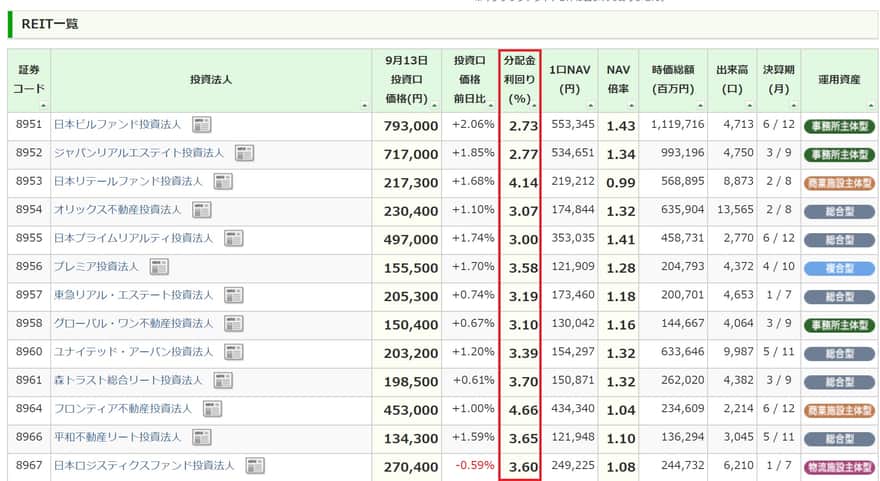Sort by 決算期(月) column
The height and width of the screenshot is (481, 880).
(794, 106)
